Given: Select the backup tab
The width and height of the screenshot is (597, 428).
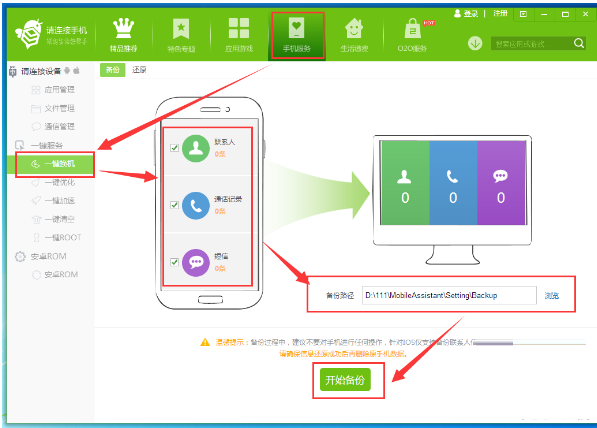Looking at the screenshot, I should pyautogui.click(x=112, y=70).
